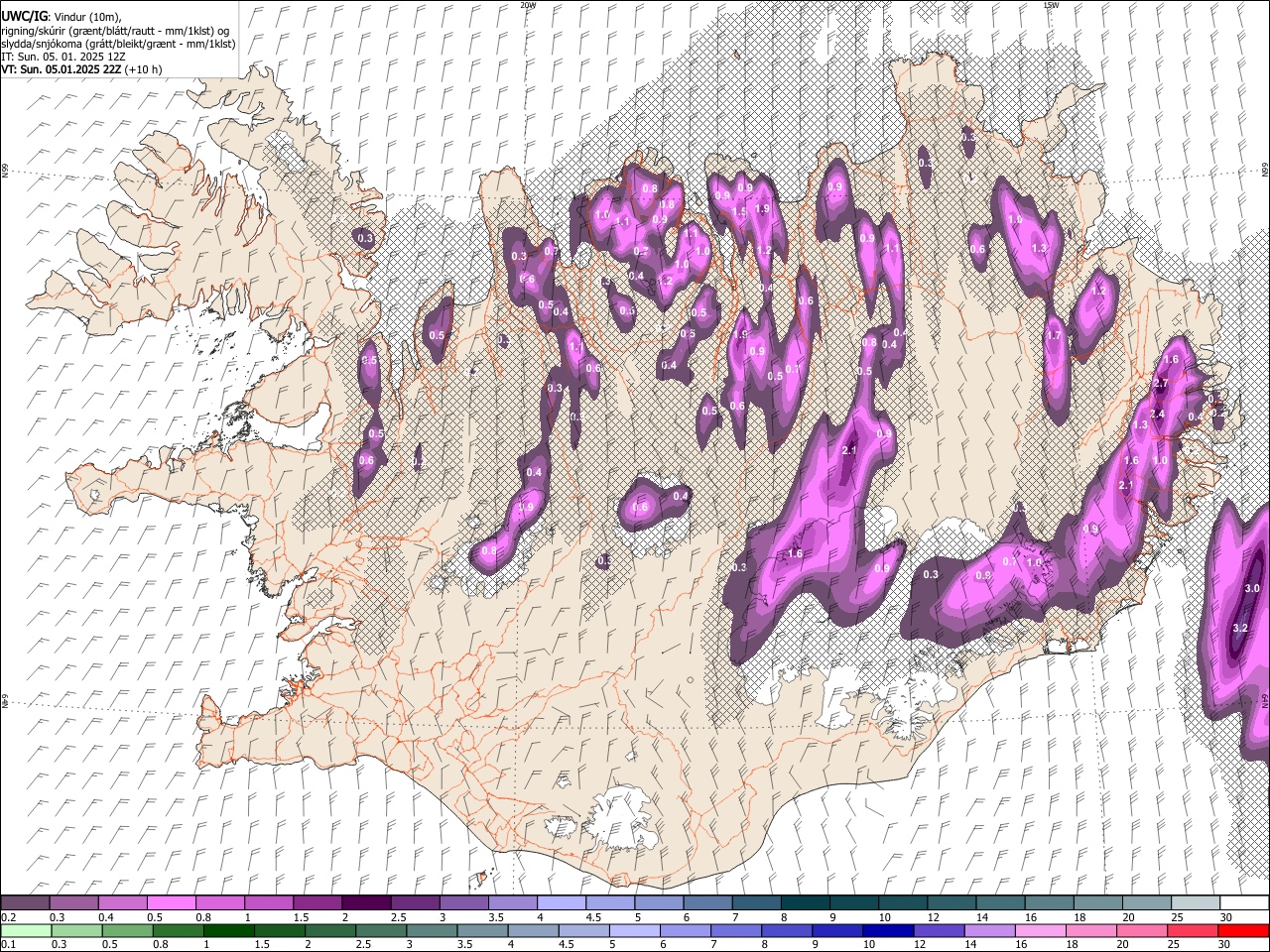The width and height of the screenshot is (1270, 952).
Task: Choose the violet 12–14 lower legend swatch
Action: point(939,930)
